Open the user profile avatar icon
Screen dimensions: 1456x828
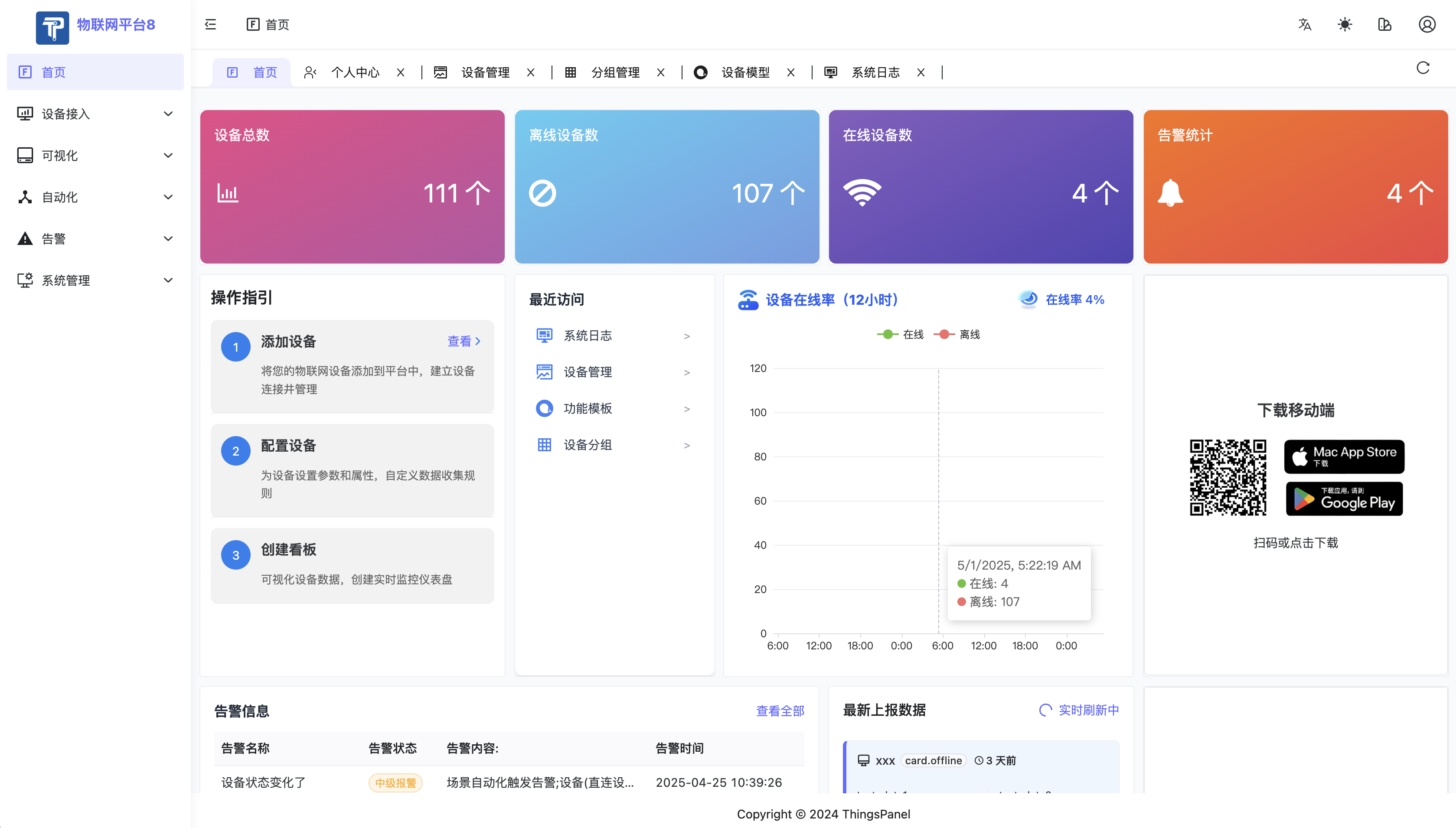tap(1427, 24)
